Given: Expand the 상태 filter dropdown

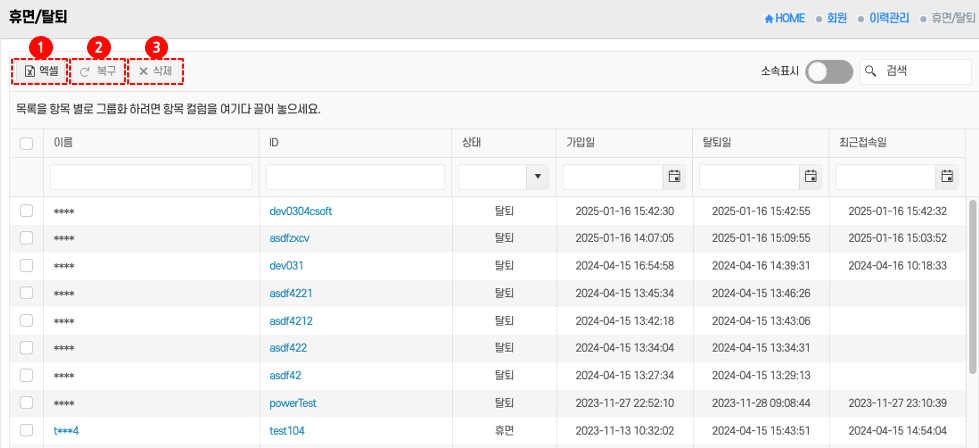Looking at the screenshot, I should [x=540, y=177].
